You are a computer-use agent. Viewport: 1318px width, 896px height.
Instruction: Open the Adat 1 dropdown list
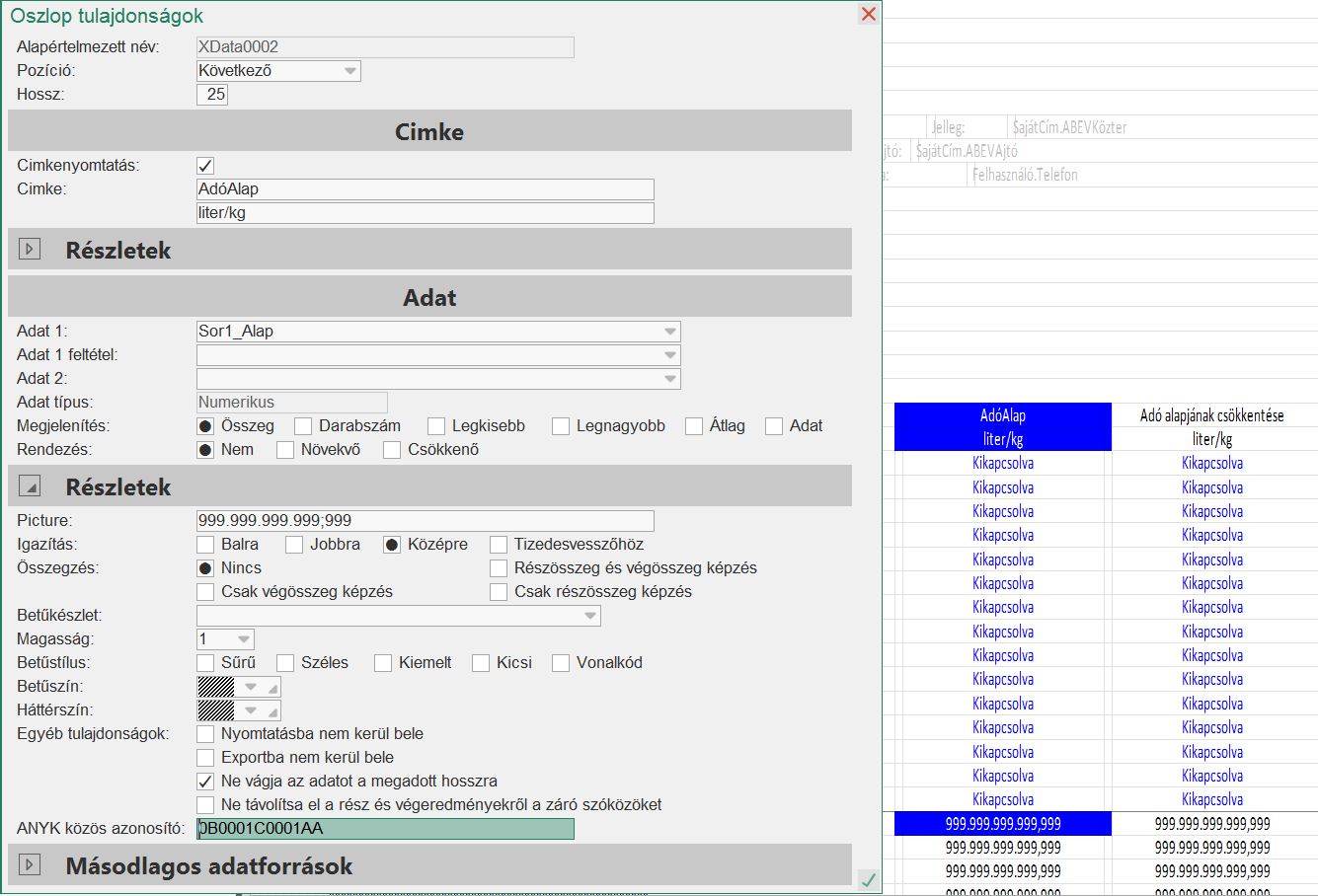coord(669,332)
